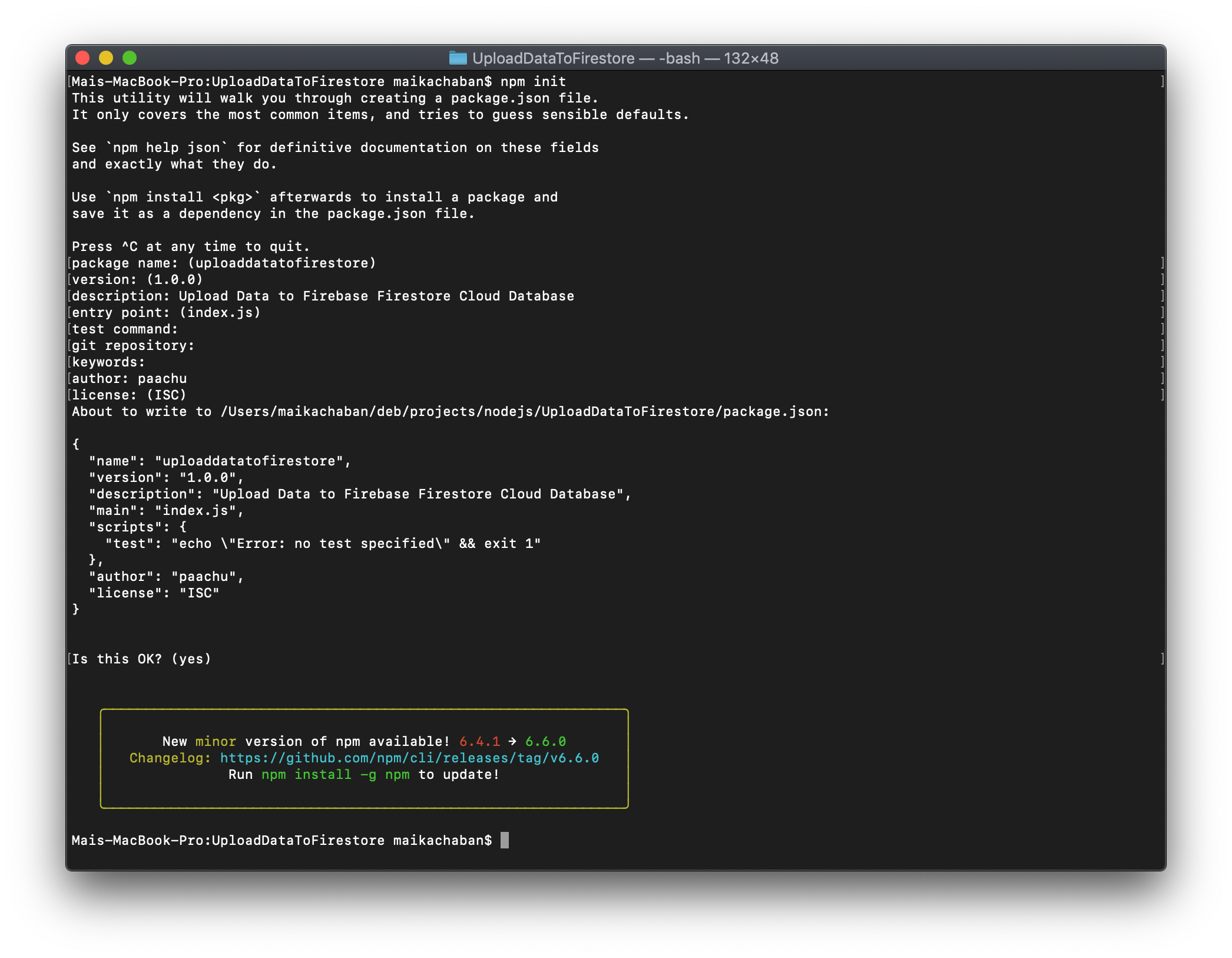Click the 'See `npm help json`' line

coord(335,148)
